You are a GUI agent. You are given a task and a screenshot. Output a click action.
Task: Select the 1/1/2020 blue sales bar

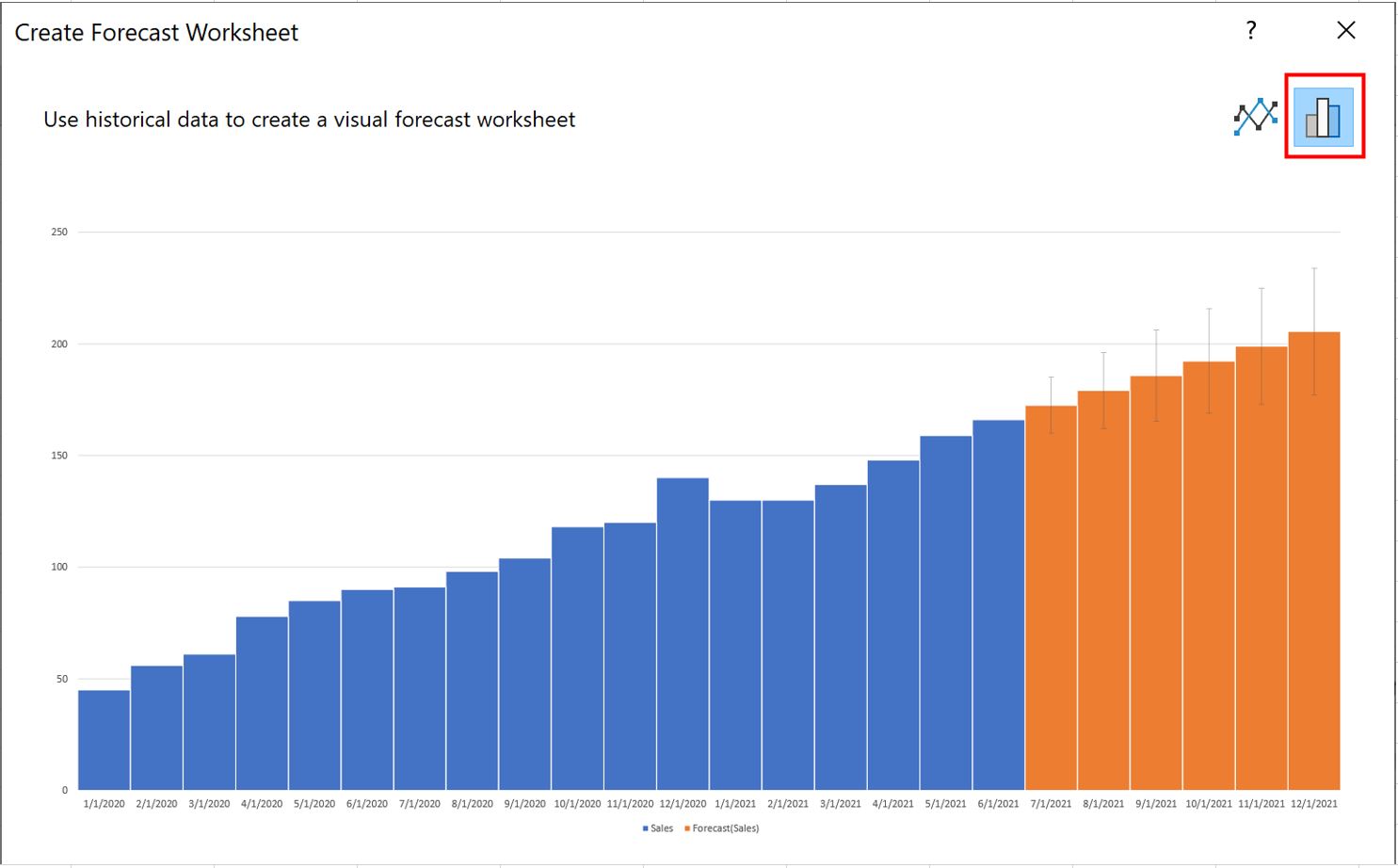104,740
